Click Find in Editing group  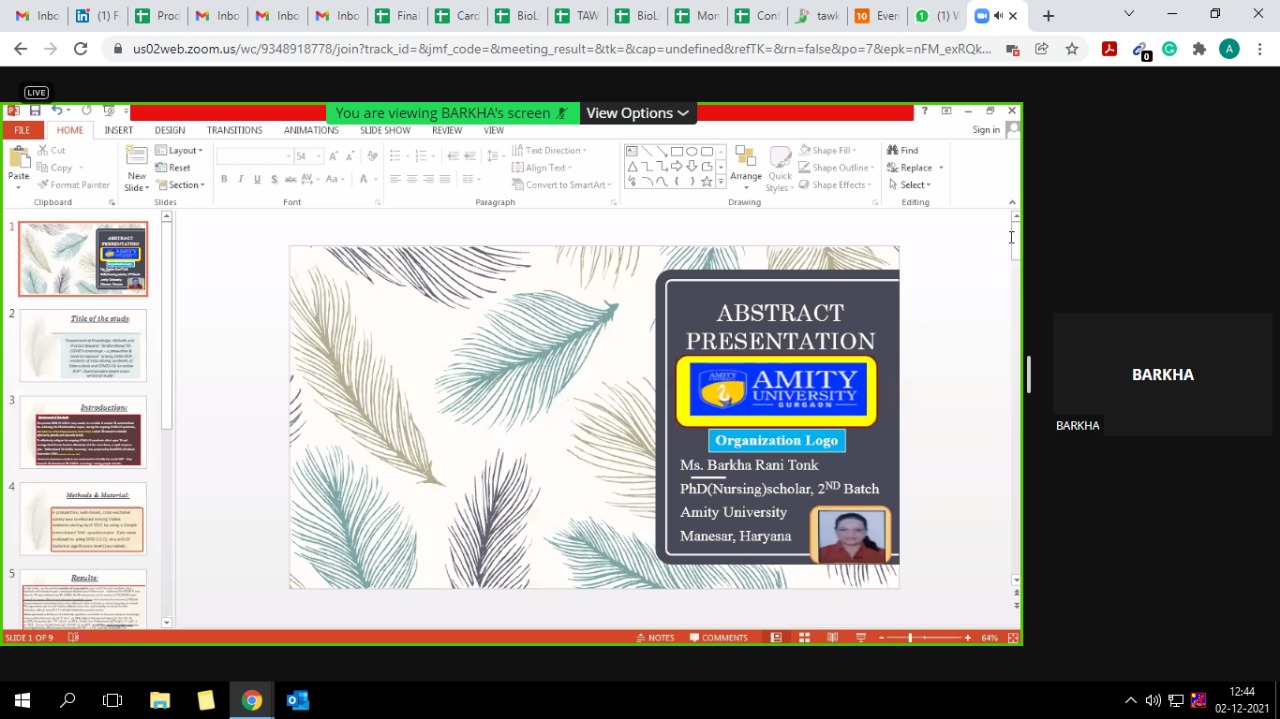click(902, 151)
